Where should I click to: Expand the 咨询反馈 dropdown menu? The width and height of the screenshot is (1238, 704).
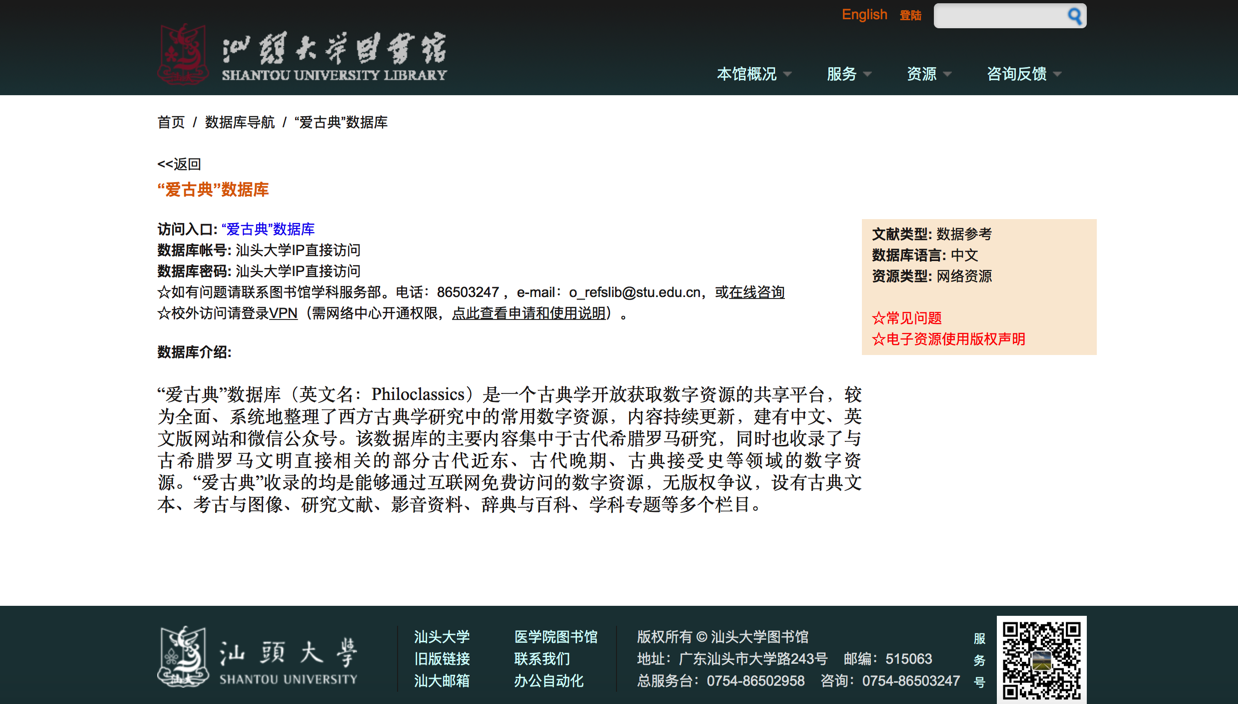click(1024, 74)
